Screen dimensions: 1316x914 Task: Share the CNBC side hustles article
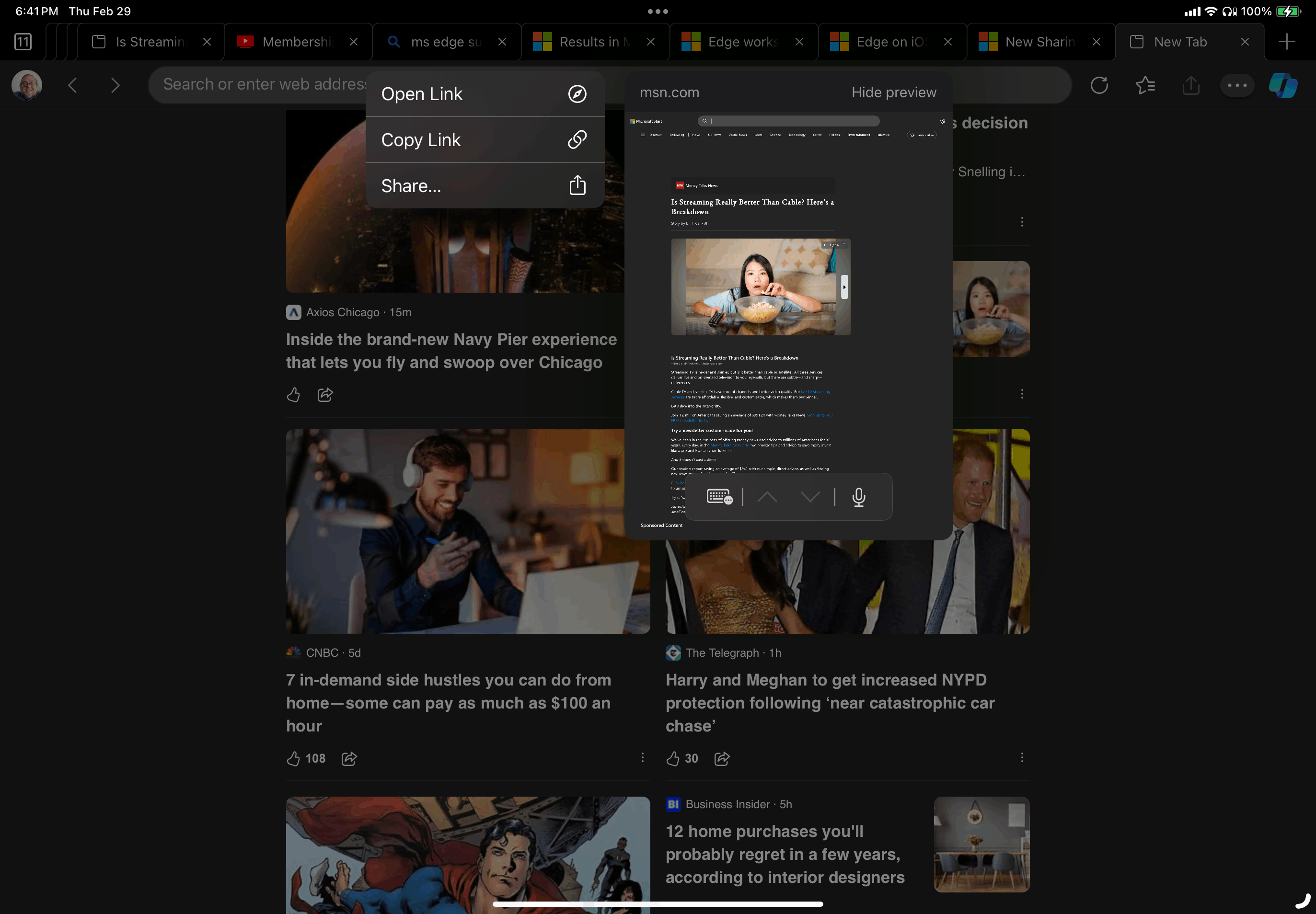pyautogui.click(x=349, y=758)
